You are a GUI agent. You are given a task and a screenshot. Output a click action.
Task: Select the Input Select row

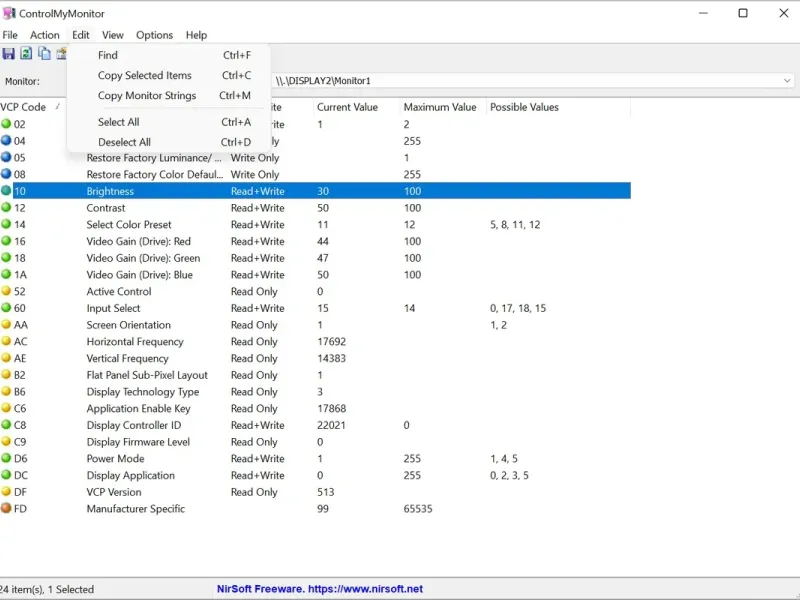pyautogui.click(x=113, y=308)
